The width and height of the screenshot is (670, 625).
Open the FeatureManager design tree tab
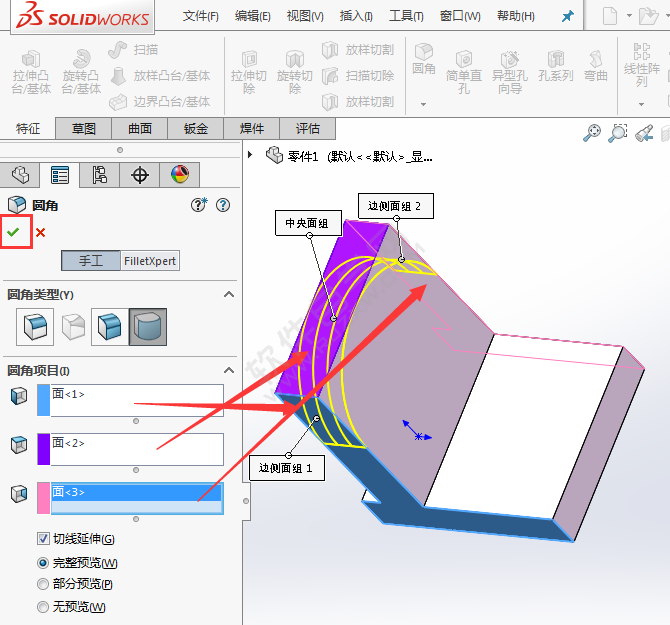click(x=20, y=175)
